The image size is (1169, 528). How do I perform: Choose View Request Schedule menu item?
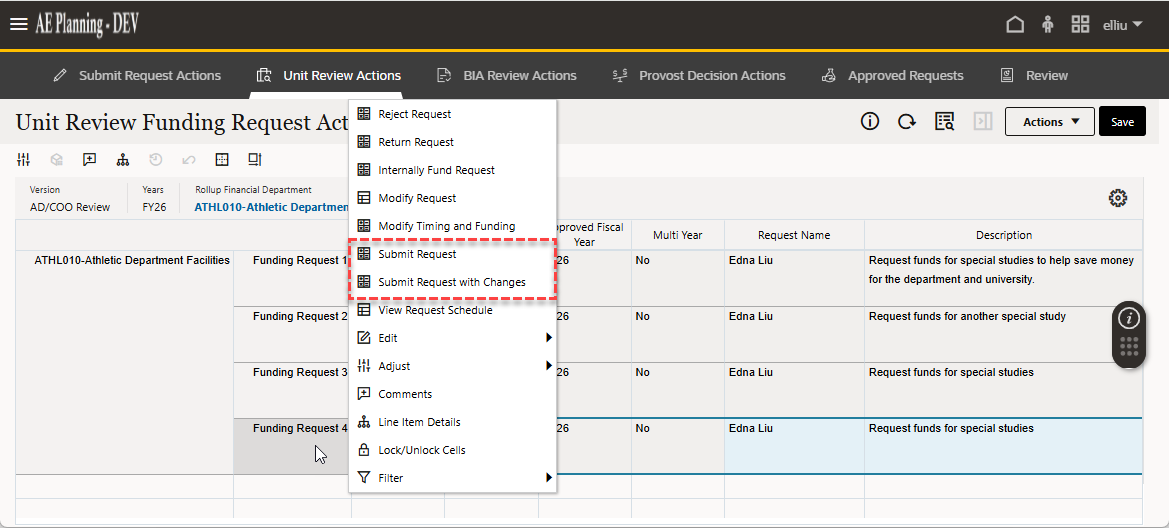pos(453,310)
